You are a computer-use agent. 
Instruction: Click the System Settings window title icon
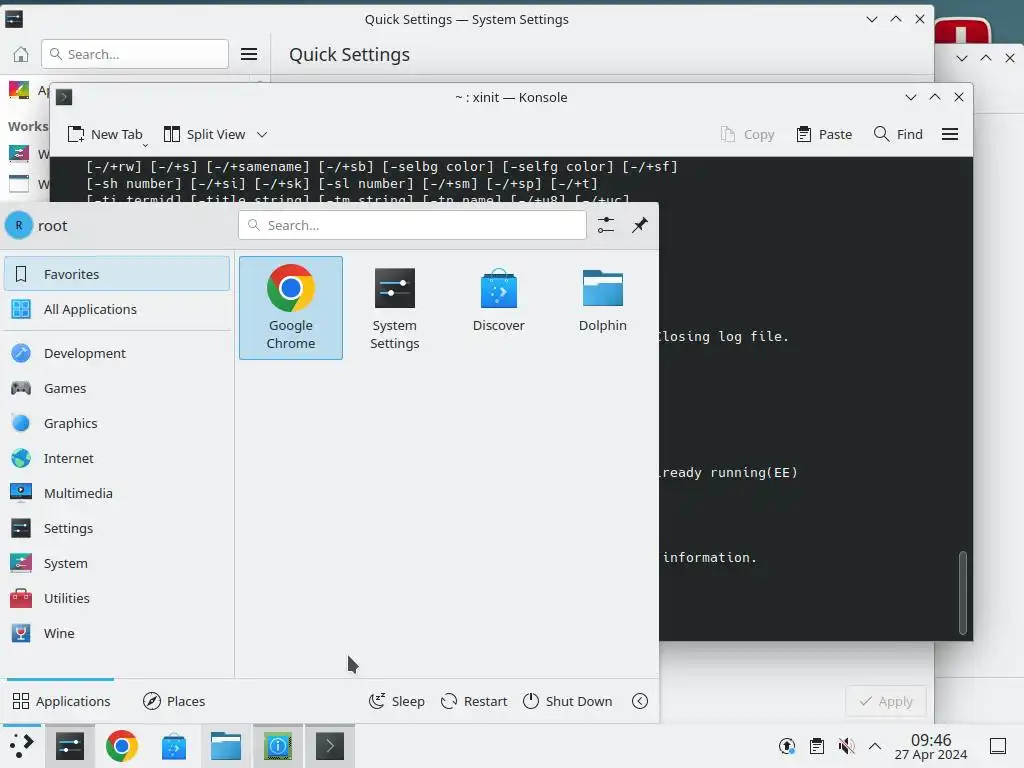coord(14,19)
